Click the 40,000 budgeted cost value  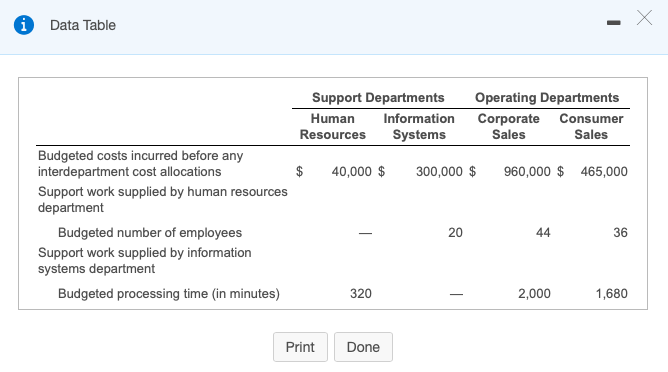[351, 172]
